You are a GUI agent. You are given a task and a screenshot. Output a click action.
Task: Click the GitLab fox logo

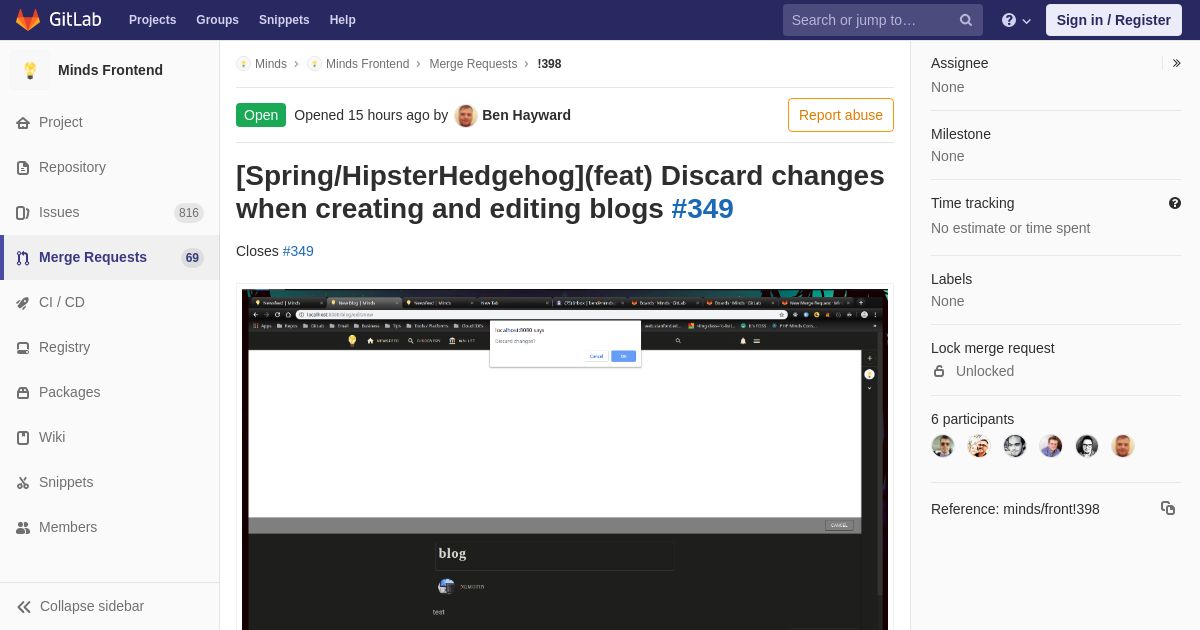[28, 20]
